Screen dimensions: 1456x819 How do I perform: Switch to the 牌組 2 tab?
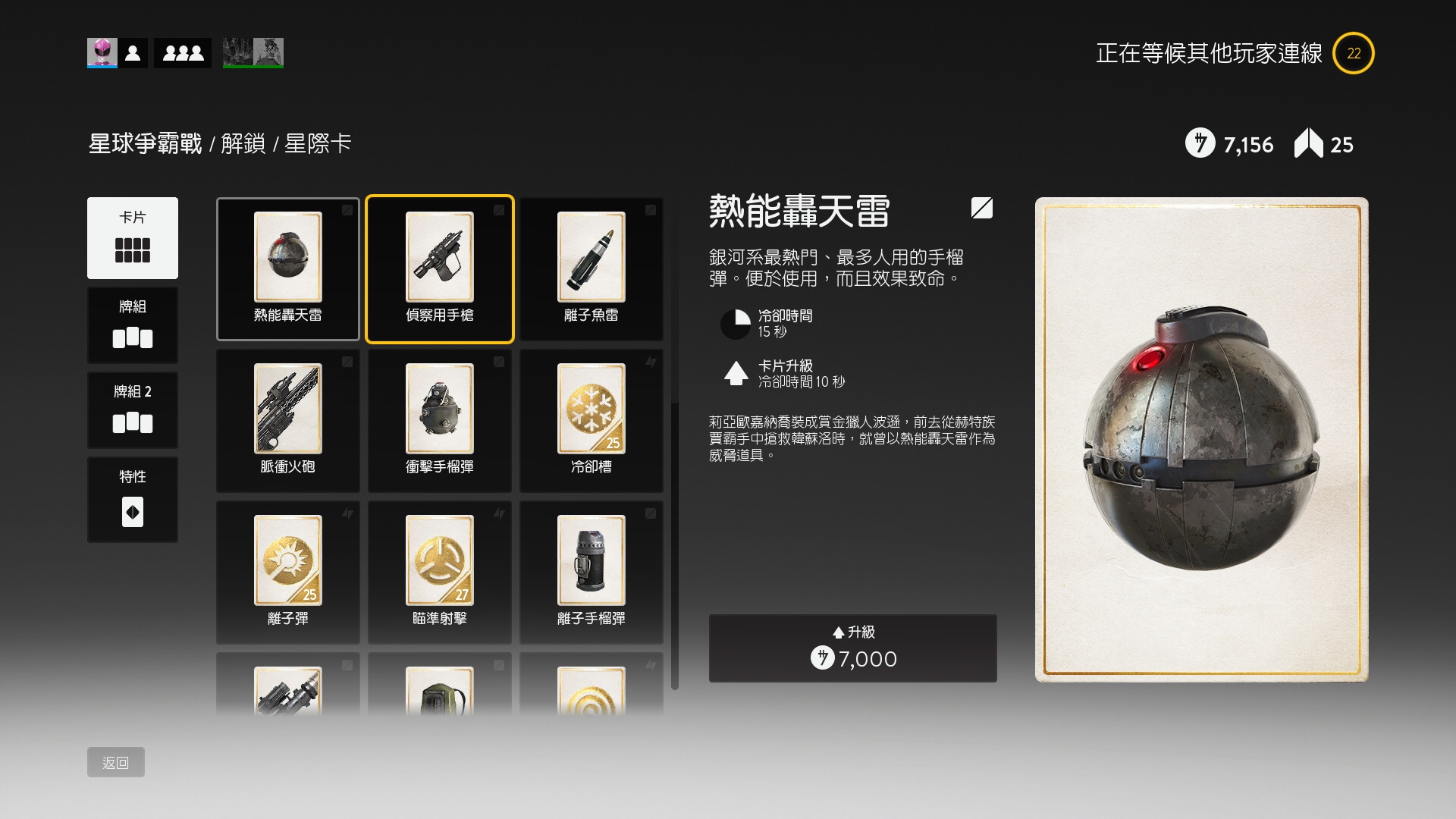pyautogui.click(x=133, y=410)
